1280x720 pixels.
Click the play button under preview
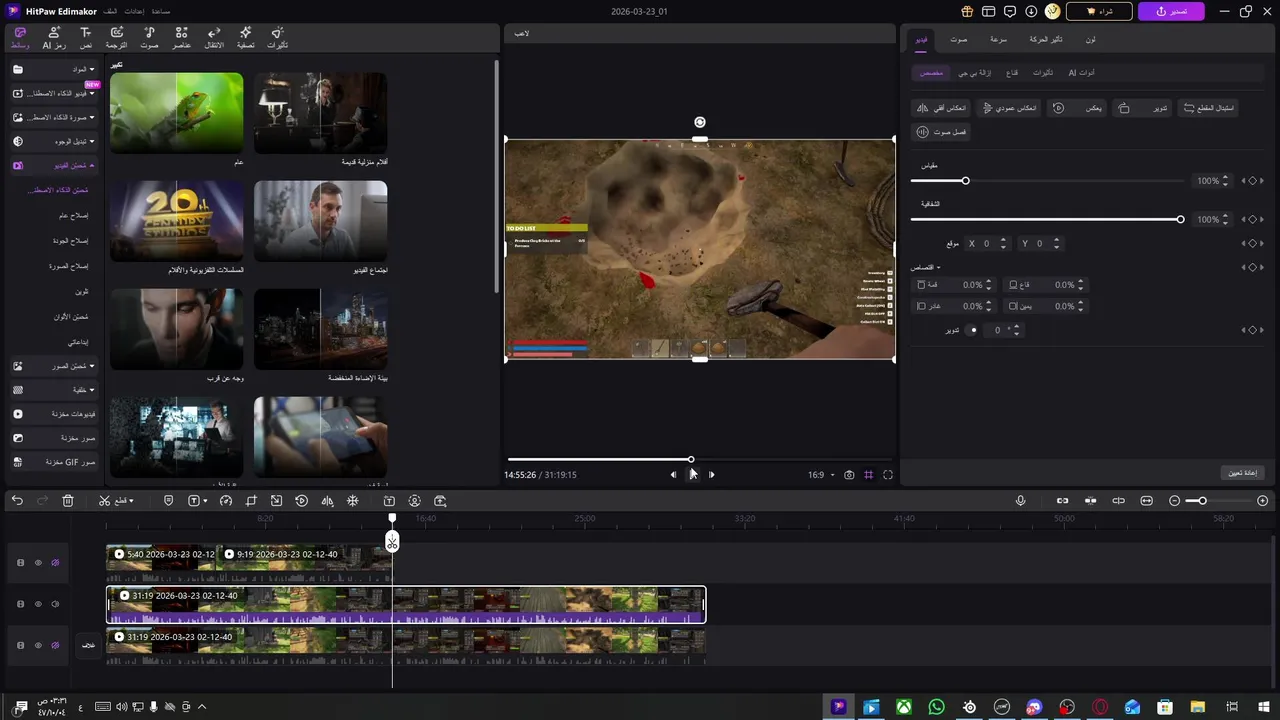click(x=692, y=475)
